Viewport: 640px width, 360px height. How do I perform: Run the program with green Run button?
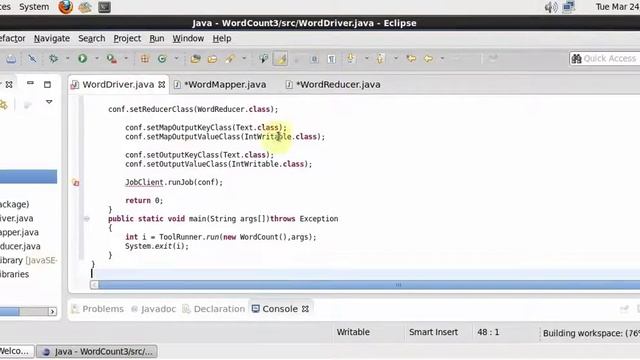pyautogui.click(x=82, y=59)
